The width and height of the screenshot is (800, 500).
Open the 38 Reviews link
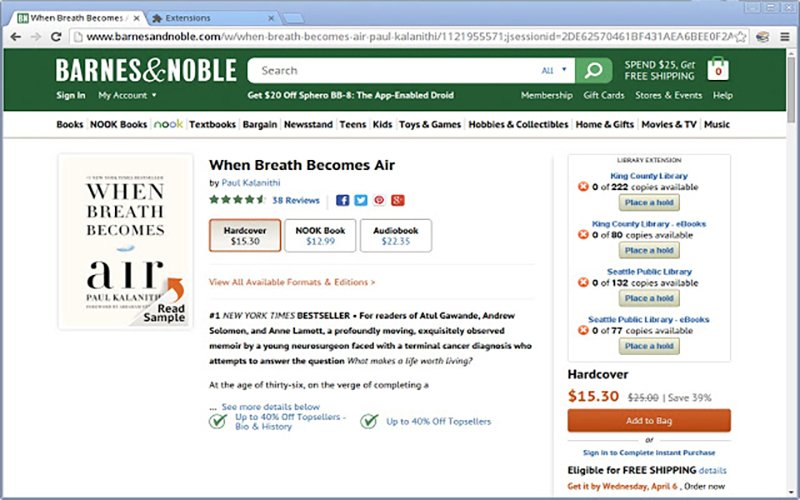(x=296, y=200)
